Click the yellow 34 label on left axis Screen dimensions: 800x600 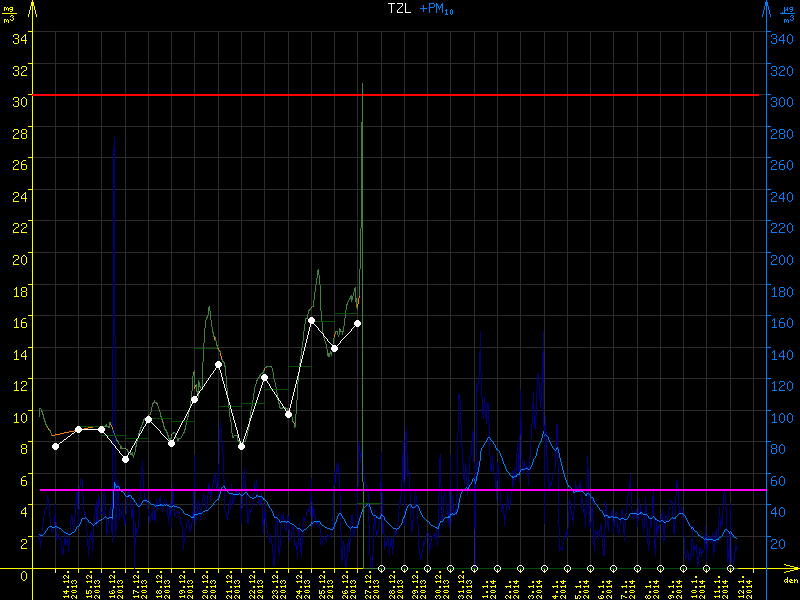[x=20, y=38]
